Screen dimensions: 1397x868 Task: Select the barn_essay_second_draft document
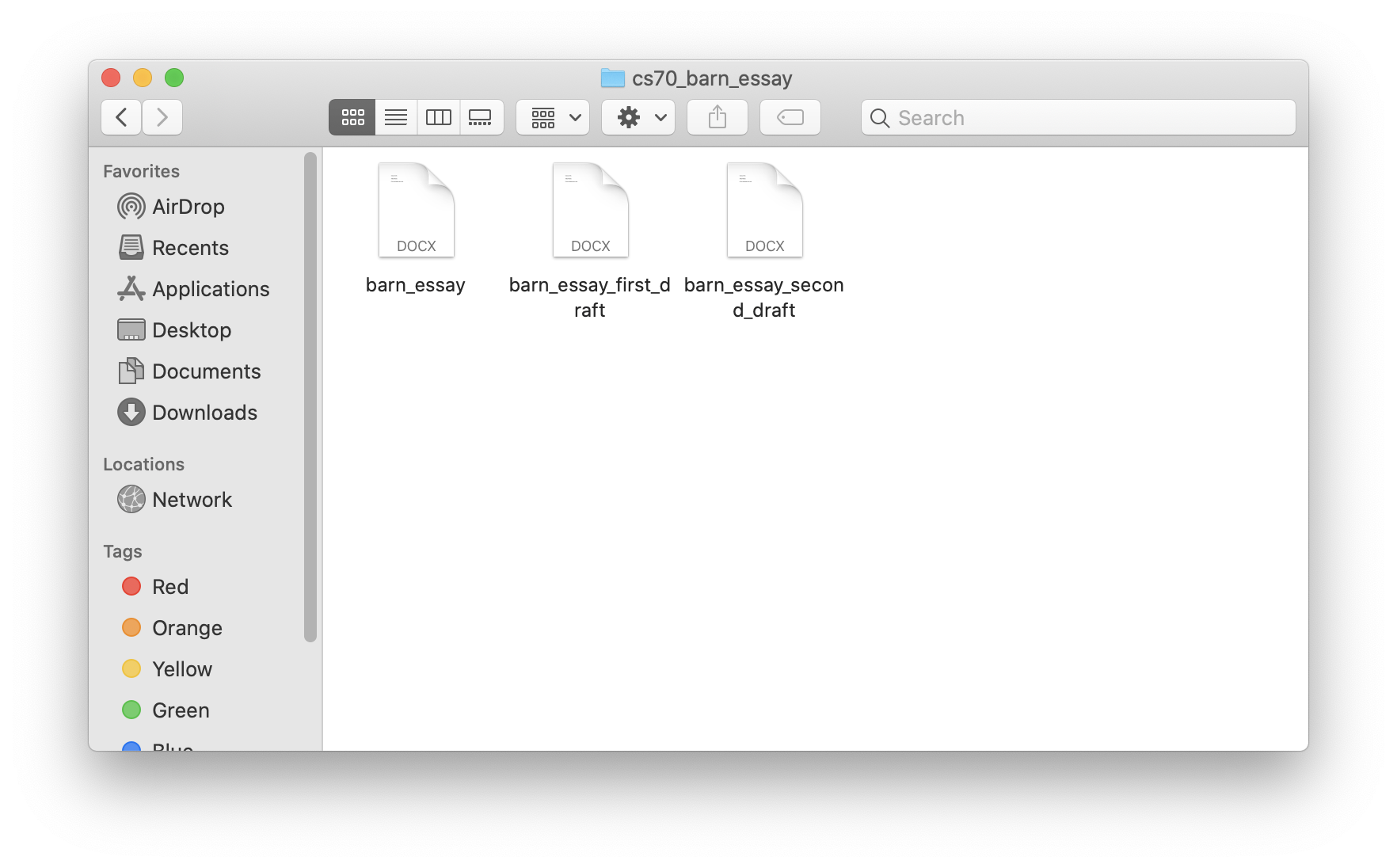click(x=763, y=209)
